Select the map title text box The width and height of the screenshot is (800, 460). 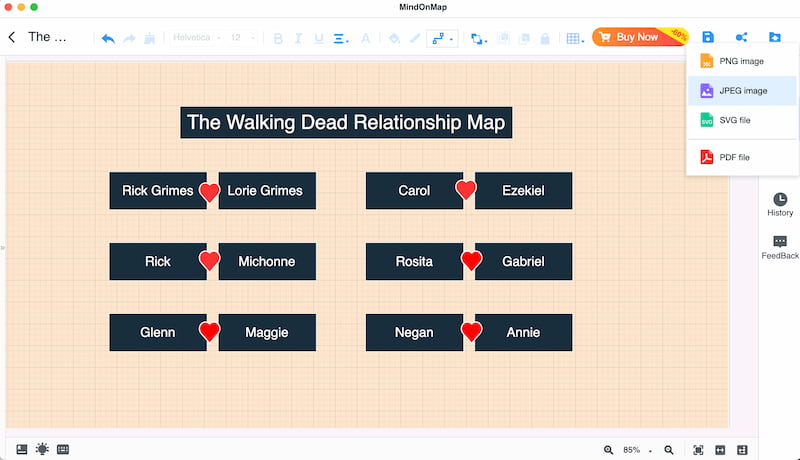click(x=346, y=122)
